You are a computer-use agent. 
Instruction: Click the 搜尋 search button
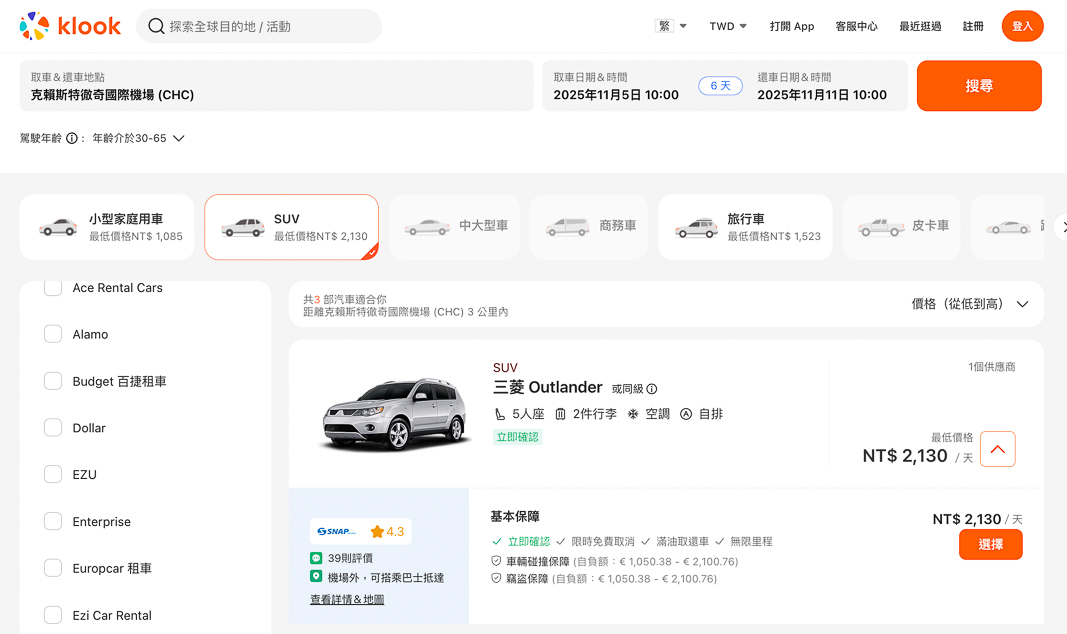point(979,86)
